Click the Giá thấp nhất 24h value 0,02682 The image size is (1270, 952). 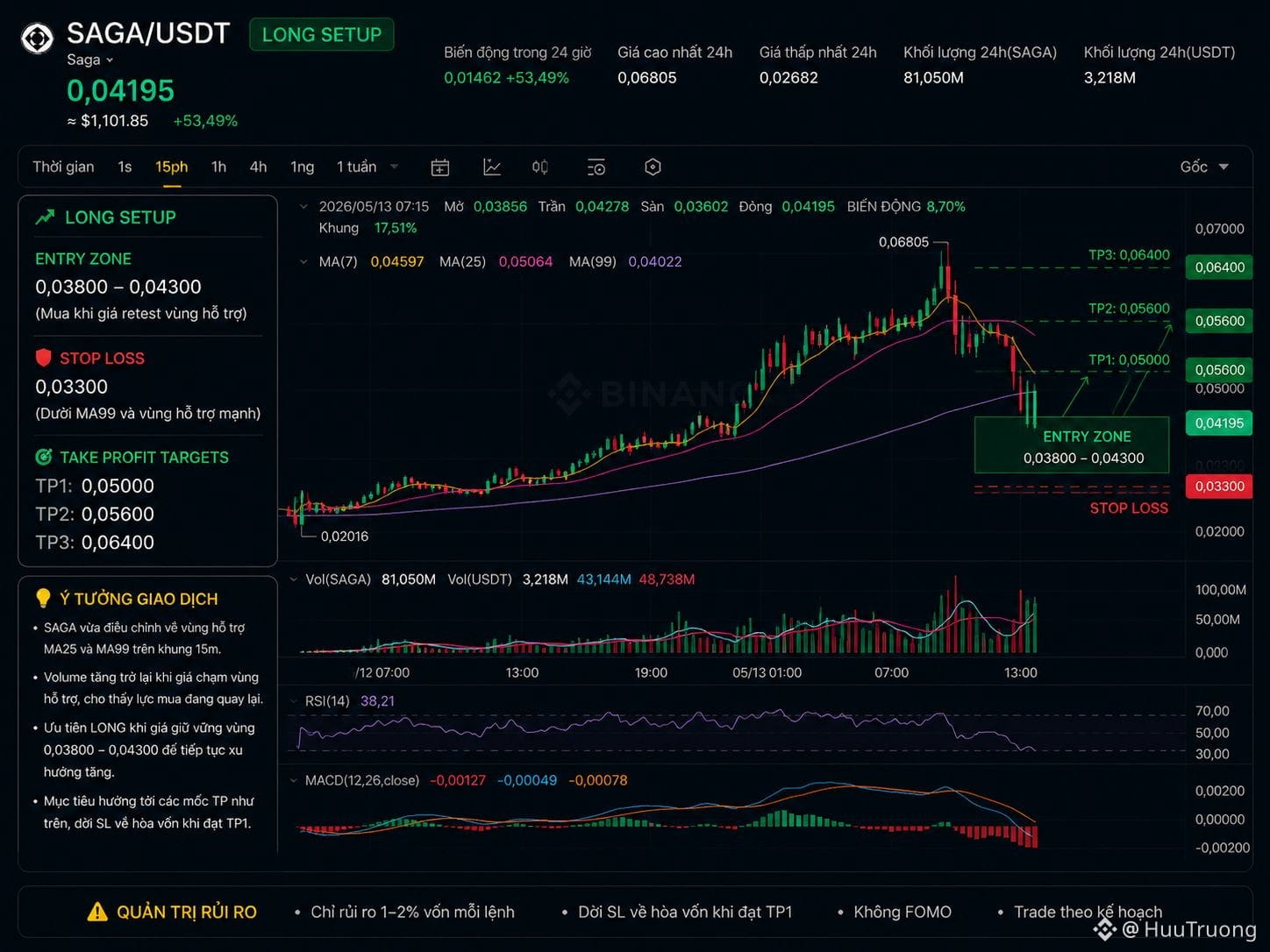click(x=788, y=78)
